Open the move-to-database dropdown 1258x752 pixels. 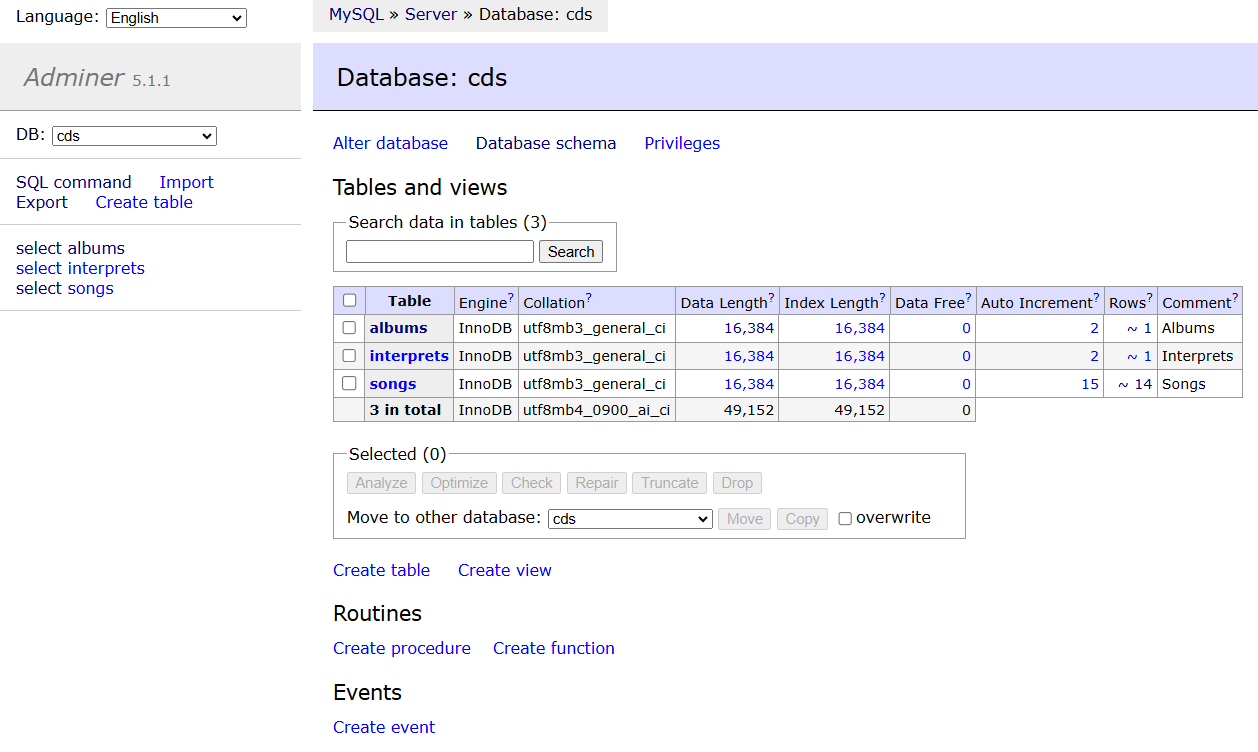pos(629,518)
